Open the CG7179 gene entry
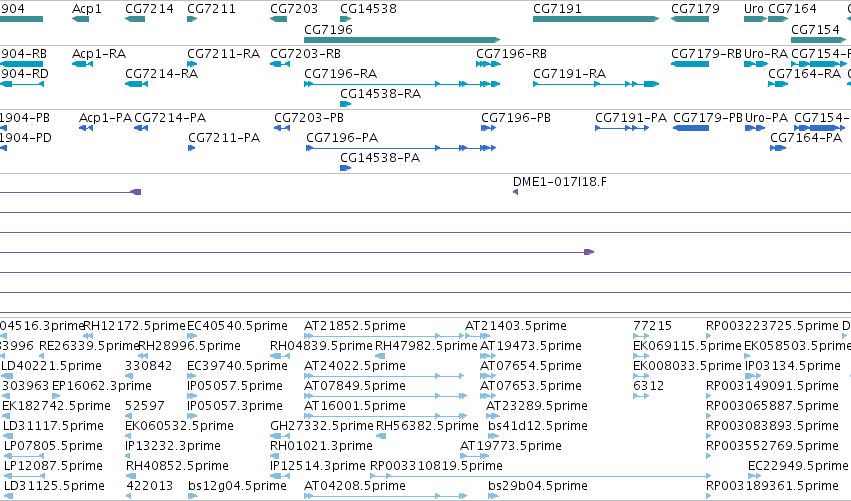This screenshot has height=501, width=851. (695, 9)
